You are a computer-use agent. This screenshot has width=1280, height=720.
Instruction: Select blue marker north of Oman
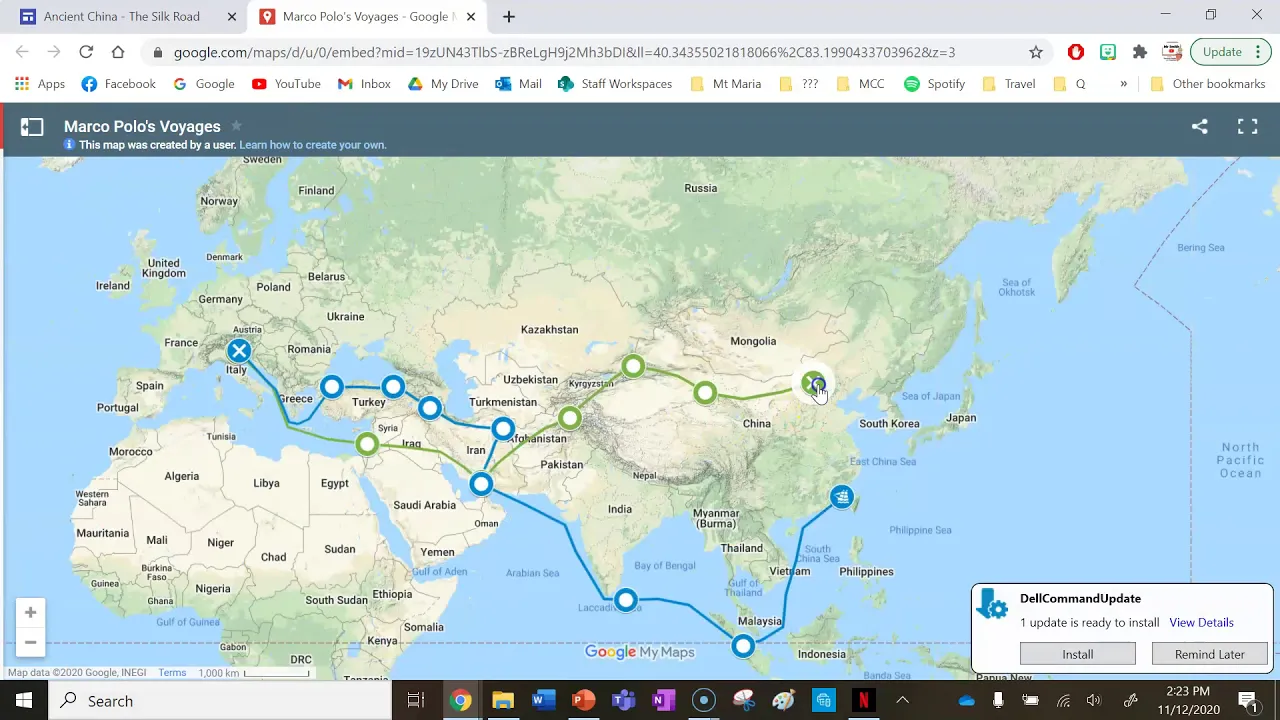481,484
